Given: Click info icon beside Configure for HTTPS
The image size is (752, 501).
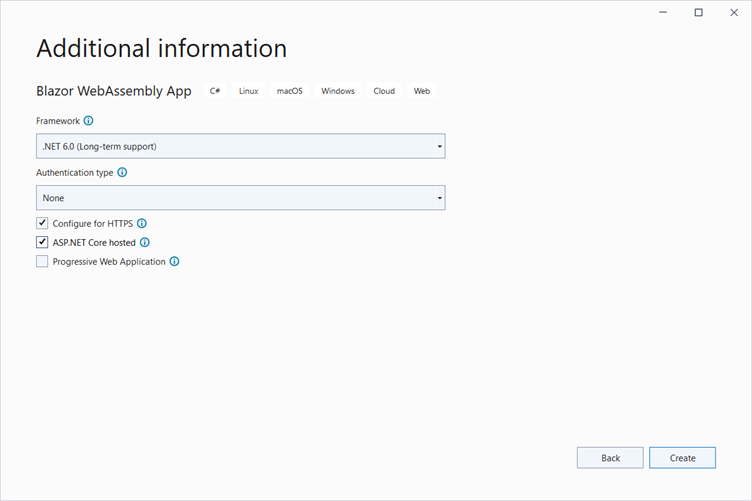Looking at the screenshot, I should pos(142,223).
